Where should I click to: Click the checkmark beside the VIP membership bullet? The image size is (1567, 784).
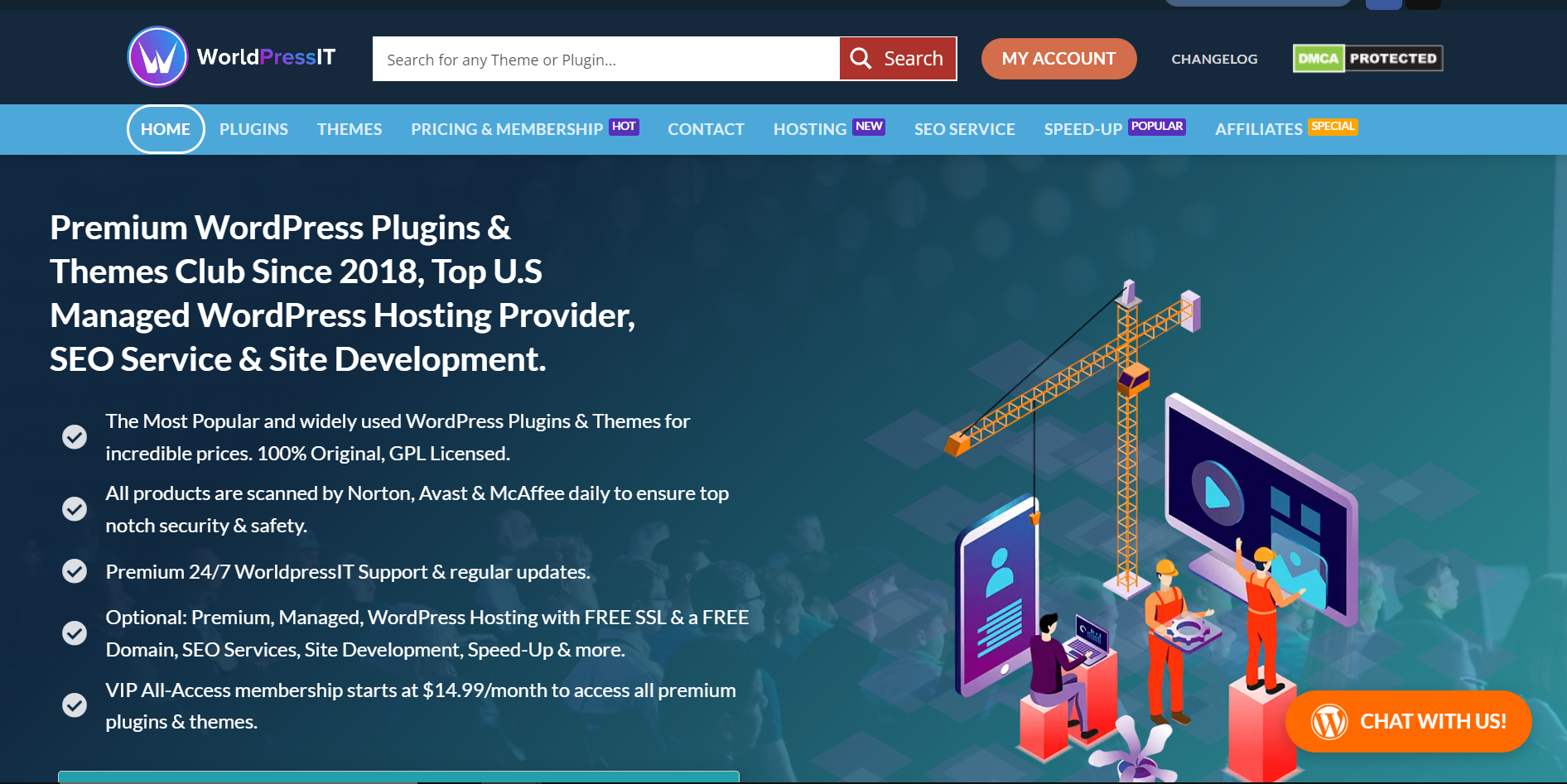[x=75, y=705]
